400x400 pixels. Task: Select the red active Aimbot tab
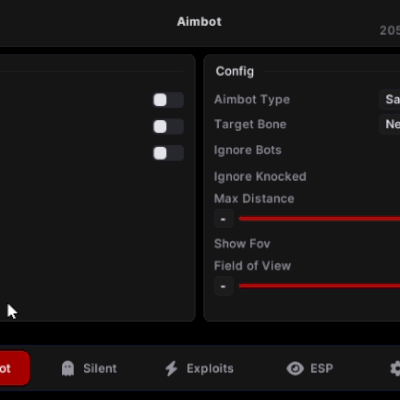tap(15, 368)
